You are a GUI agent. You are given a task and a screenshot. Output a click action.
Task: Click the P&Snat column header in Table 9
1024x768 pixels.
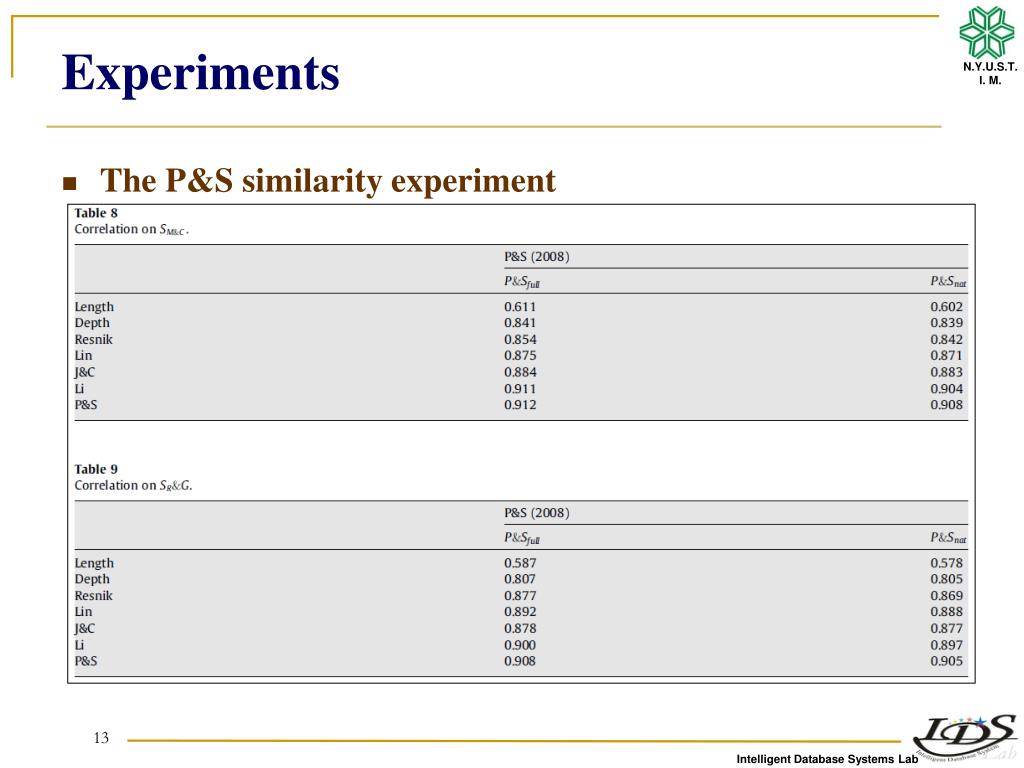click(948, 537)
